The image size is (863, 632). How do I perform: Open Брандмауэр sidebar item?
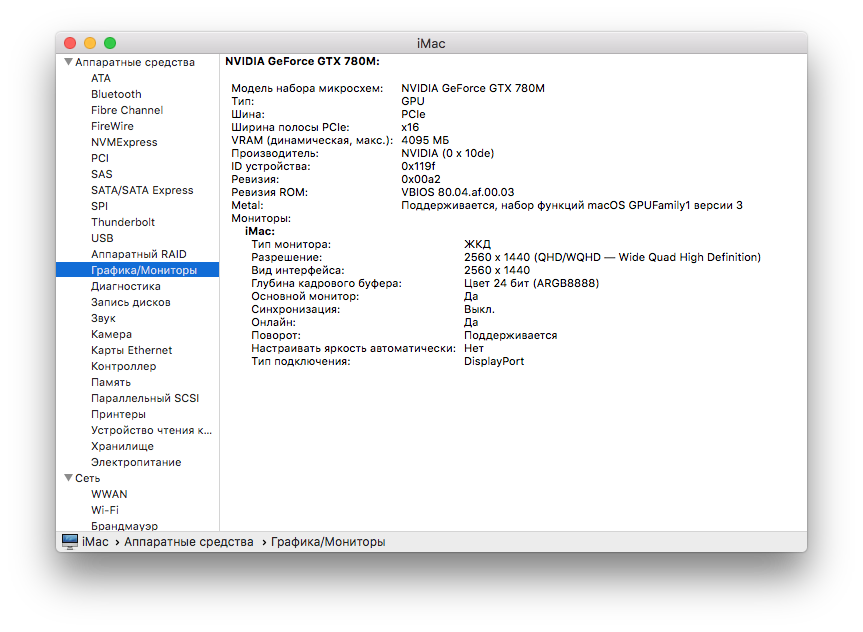[x=124, y=526]
